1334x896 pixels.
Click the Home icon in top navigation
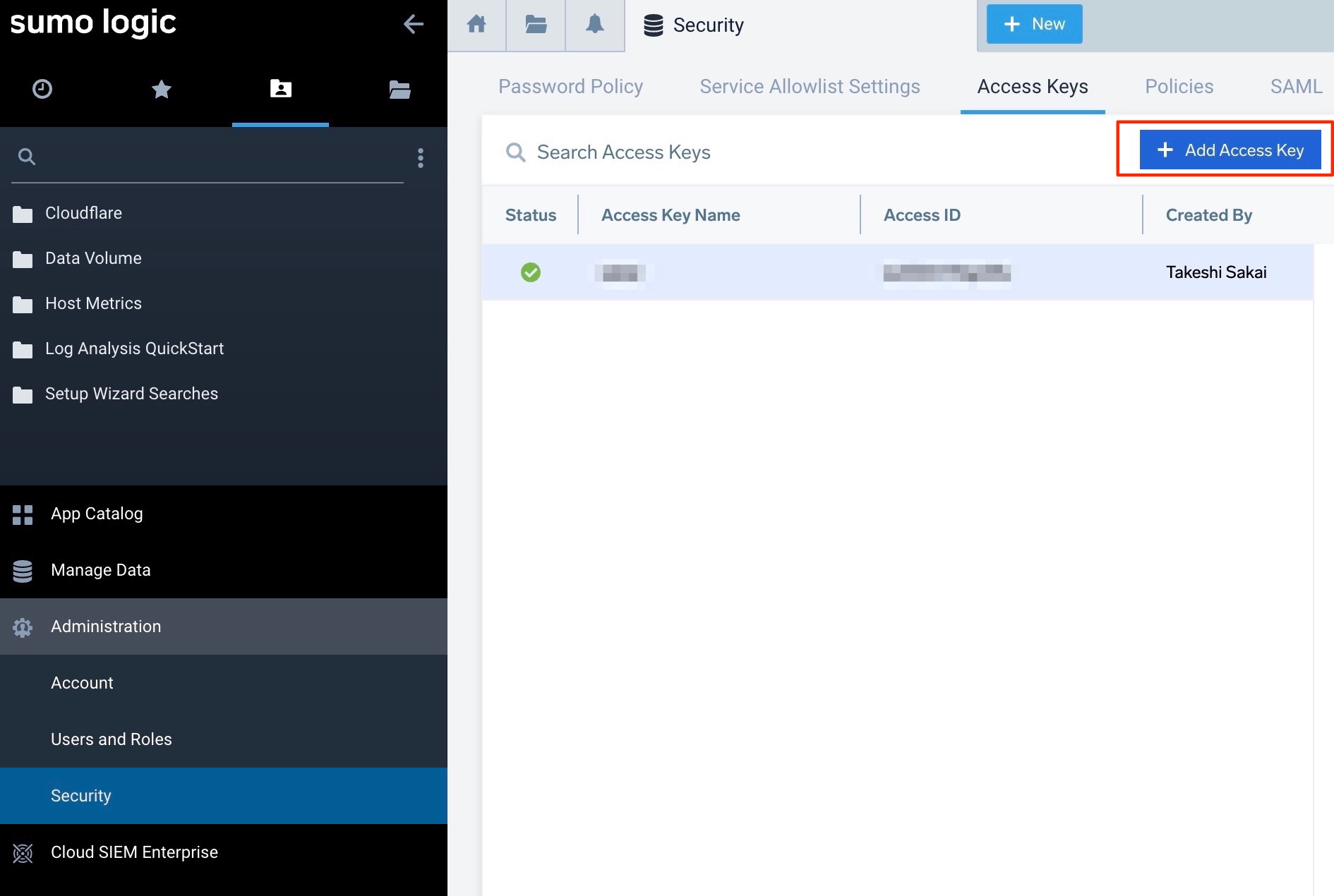pos(476,24)
